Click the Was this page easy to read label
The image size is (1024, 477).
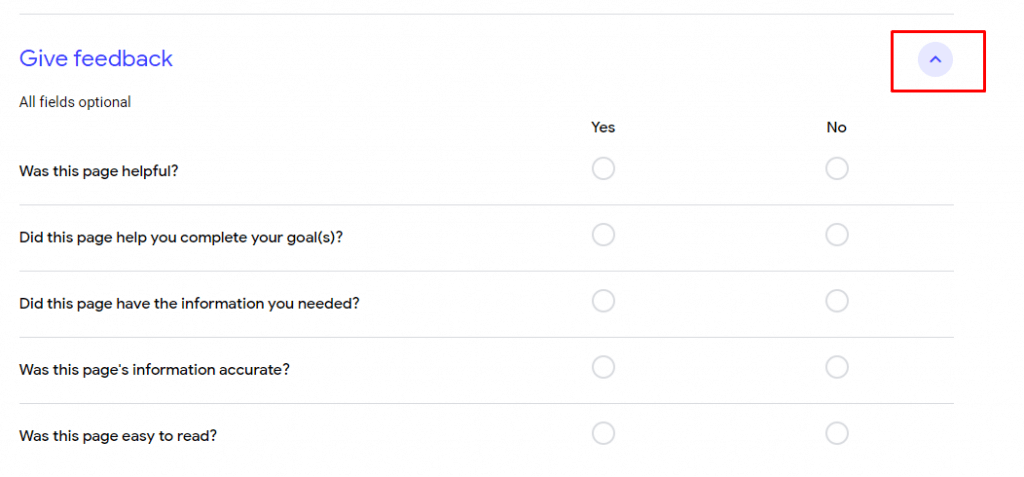[118, 436]
